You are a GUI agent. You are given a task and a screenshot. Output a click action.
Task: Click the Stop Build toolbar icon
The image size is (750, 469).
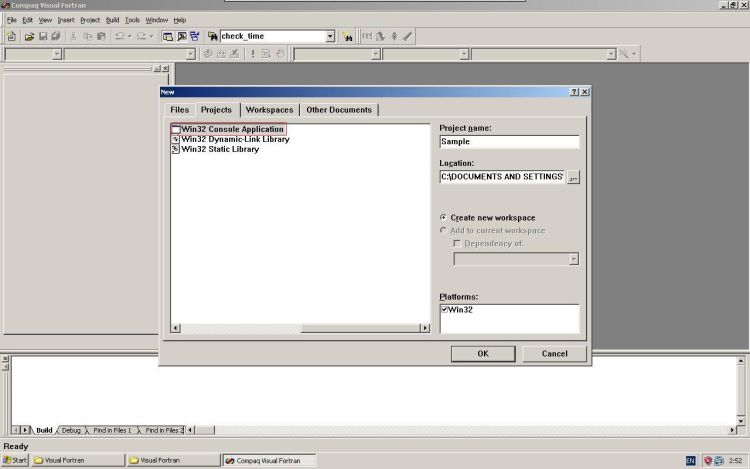click(235, 54)
